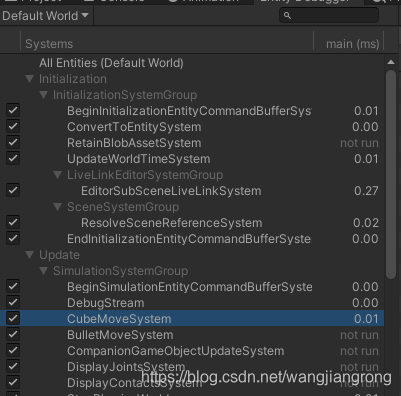401x396 pixels.
Task: Select the DebugStream system row
Action: 192,303
